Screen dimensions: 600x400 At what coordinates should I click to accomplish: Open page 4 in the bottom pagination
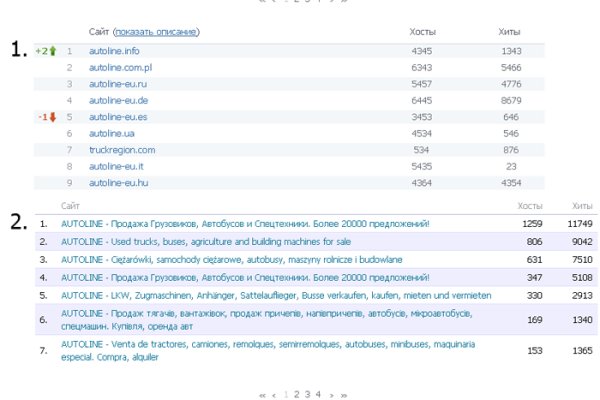tap(318, 394)
